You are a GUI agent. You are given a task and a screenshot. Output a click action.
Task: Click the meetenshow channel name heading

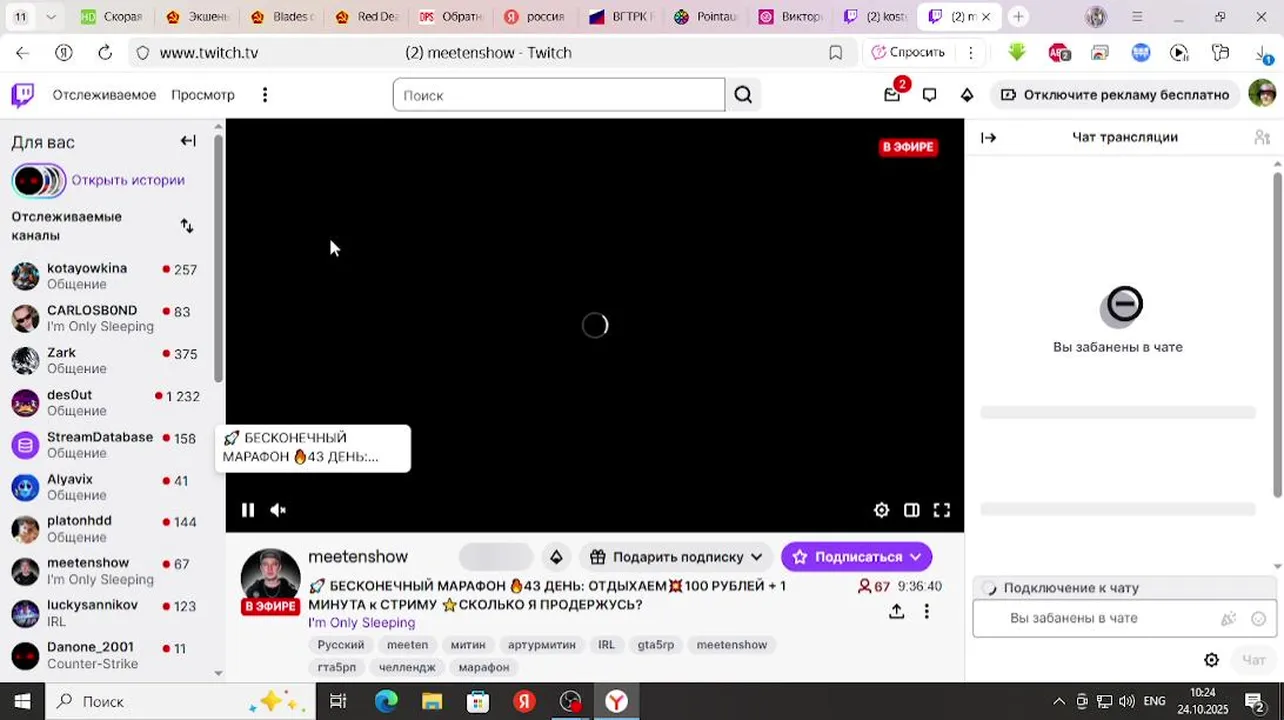pos(358,557)
